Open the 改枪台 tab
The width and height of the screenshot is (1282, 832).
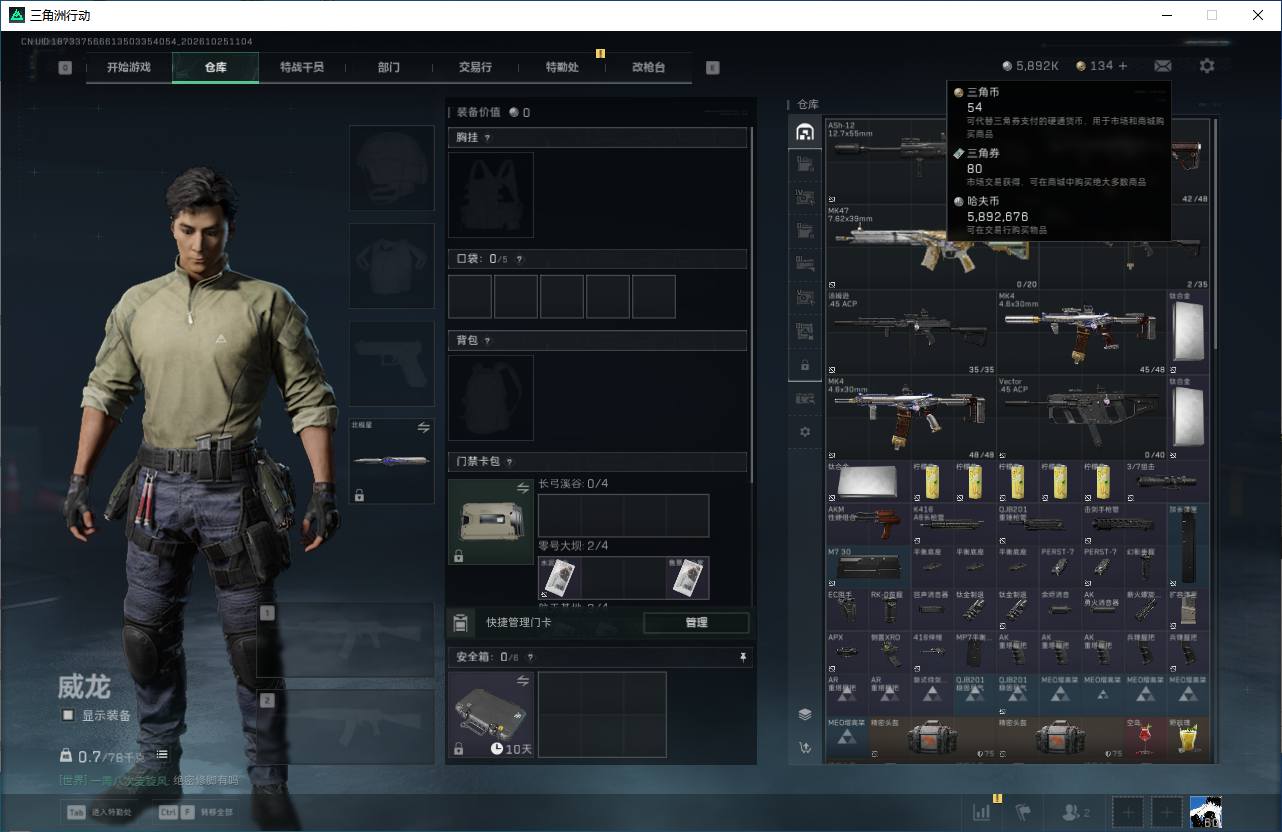coord(648,67)
